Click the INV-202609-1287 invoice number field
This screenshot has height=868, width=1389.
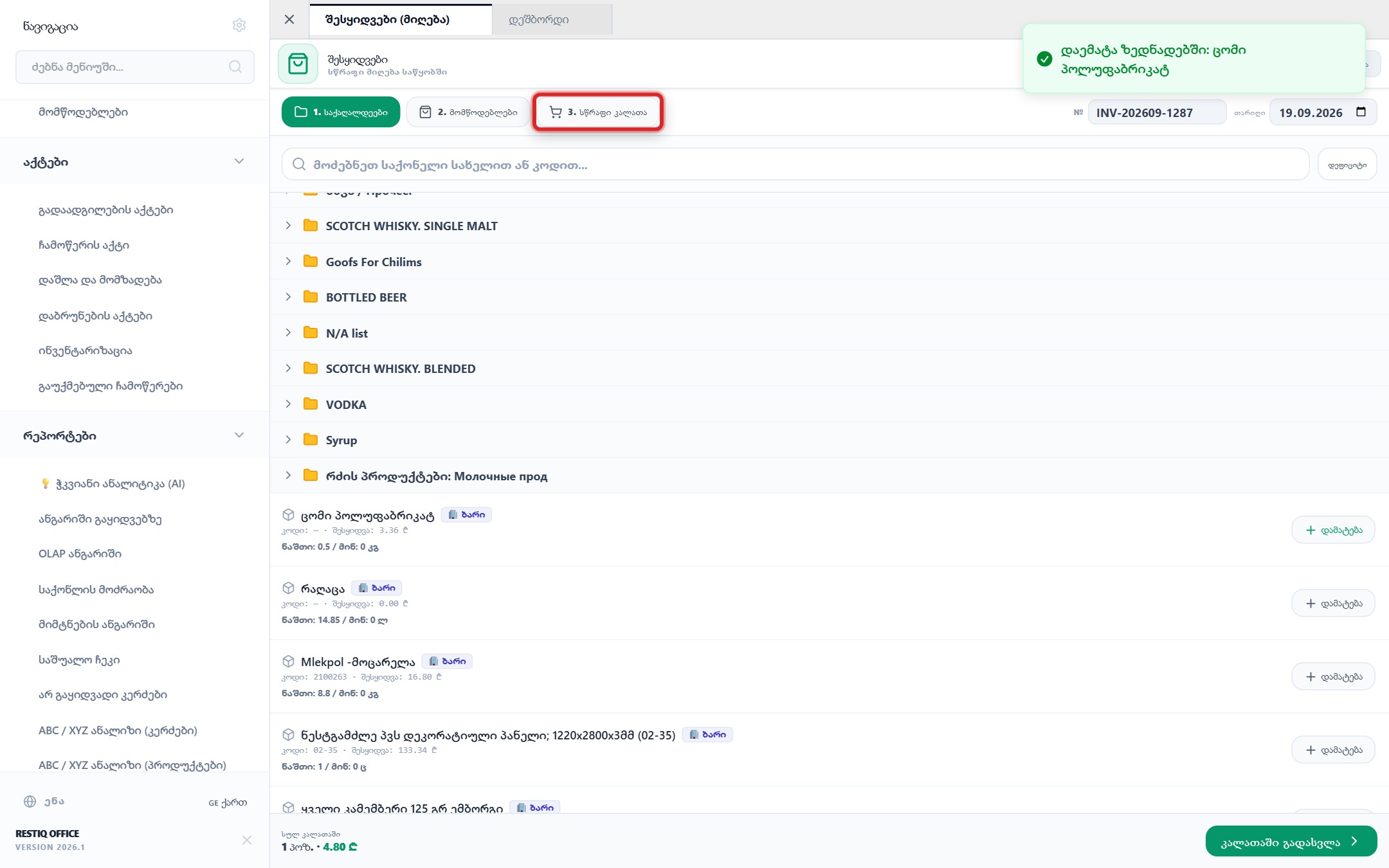click(x=1157, y=112)
